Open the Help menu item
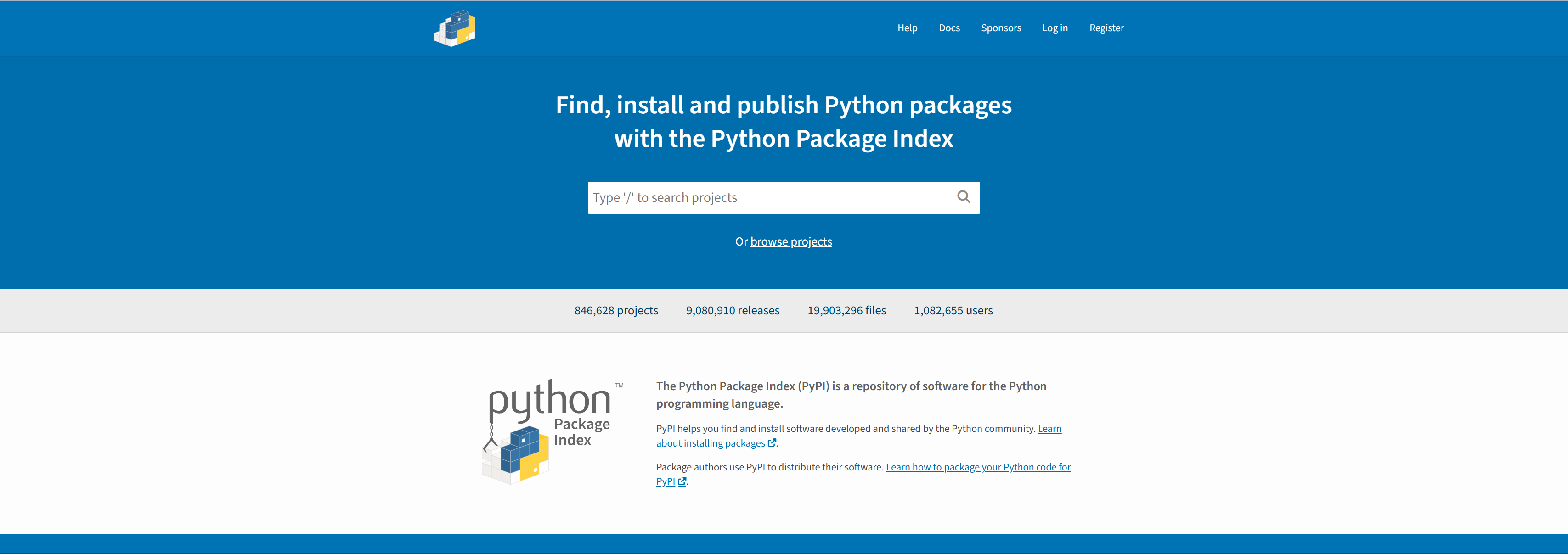 (x=907, y=28)
